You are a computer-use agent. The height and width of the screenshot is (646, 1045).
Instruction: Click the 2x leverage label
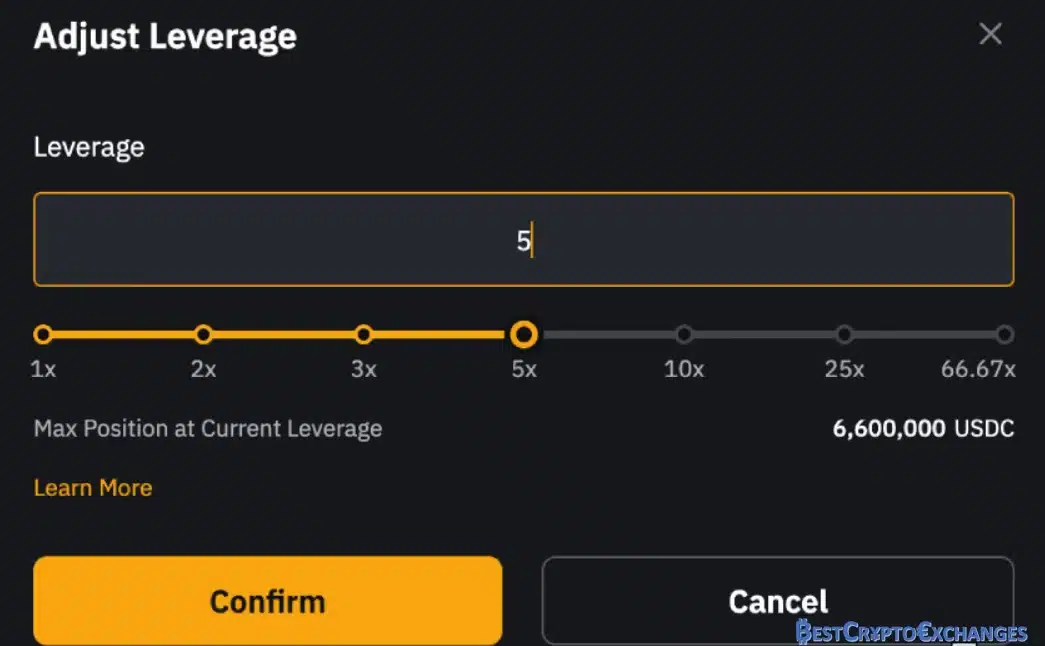pyautogui.click(x=203, y=369)
